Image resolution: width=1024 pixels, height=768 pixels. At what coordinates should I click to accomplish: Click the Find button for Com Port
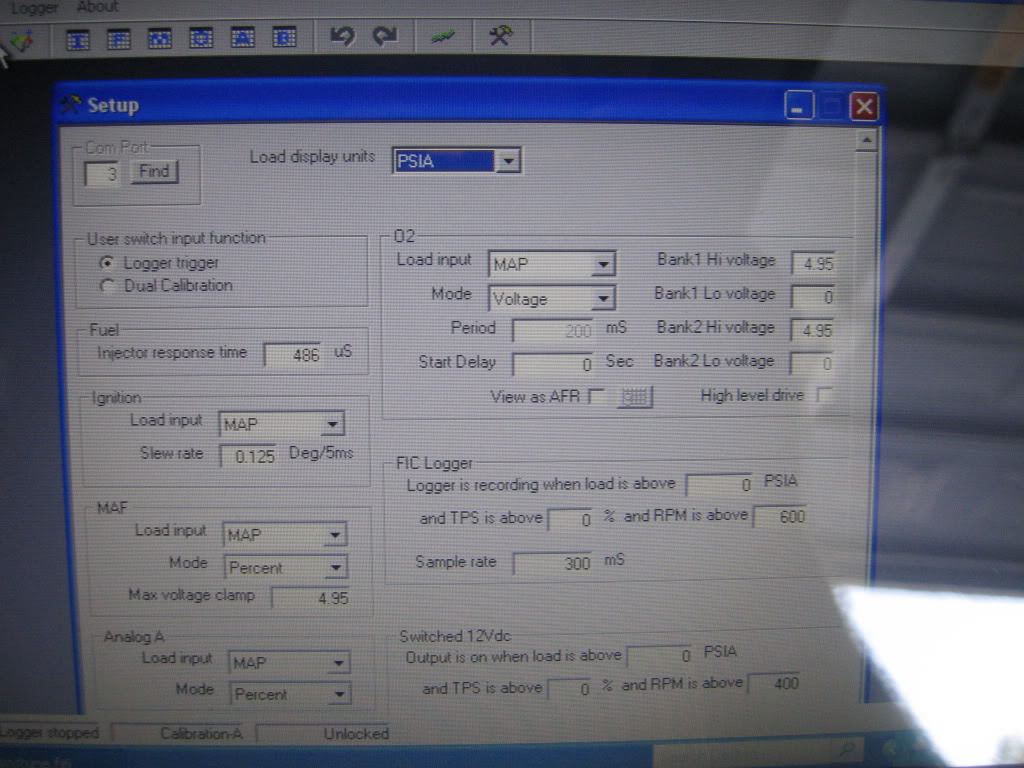[154, 172]
